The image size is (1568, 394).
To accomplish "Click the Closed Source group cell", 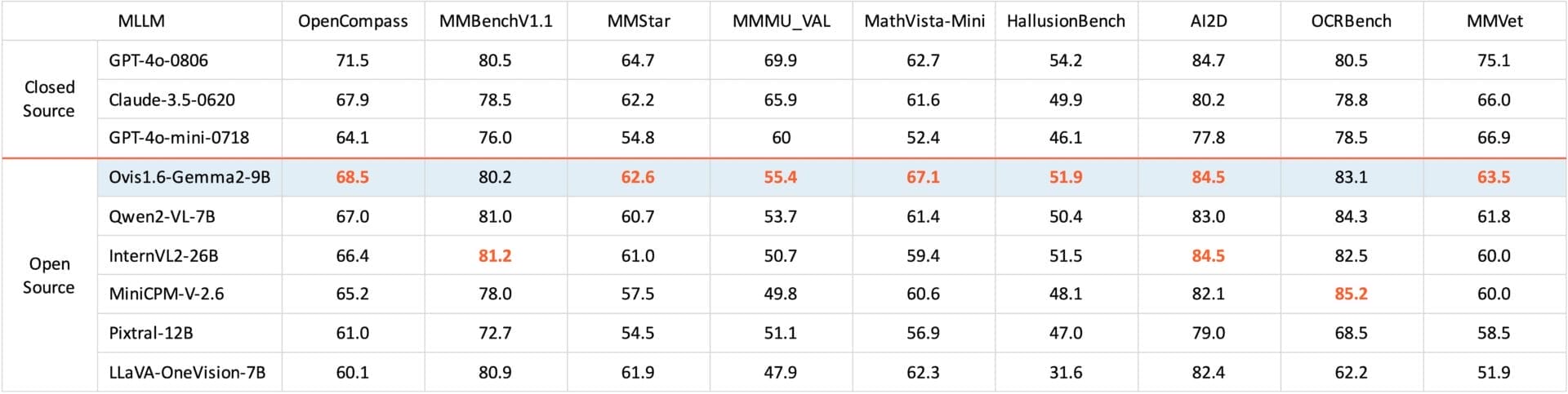I will [49, 99].
